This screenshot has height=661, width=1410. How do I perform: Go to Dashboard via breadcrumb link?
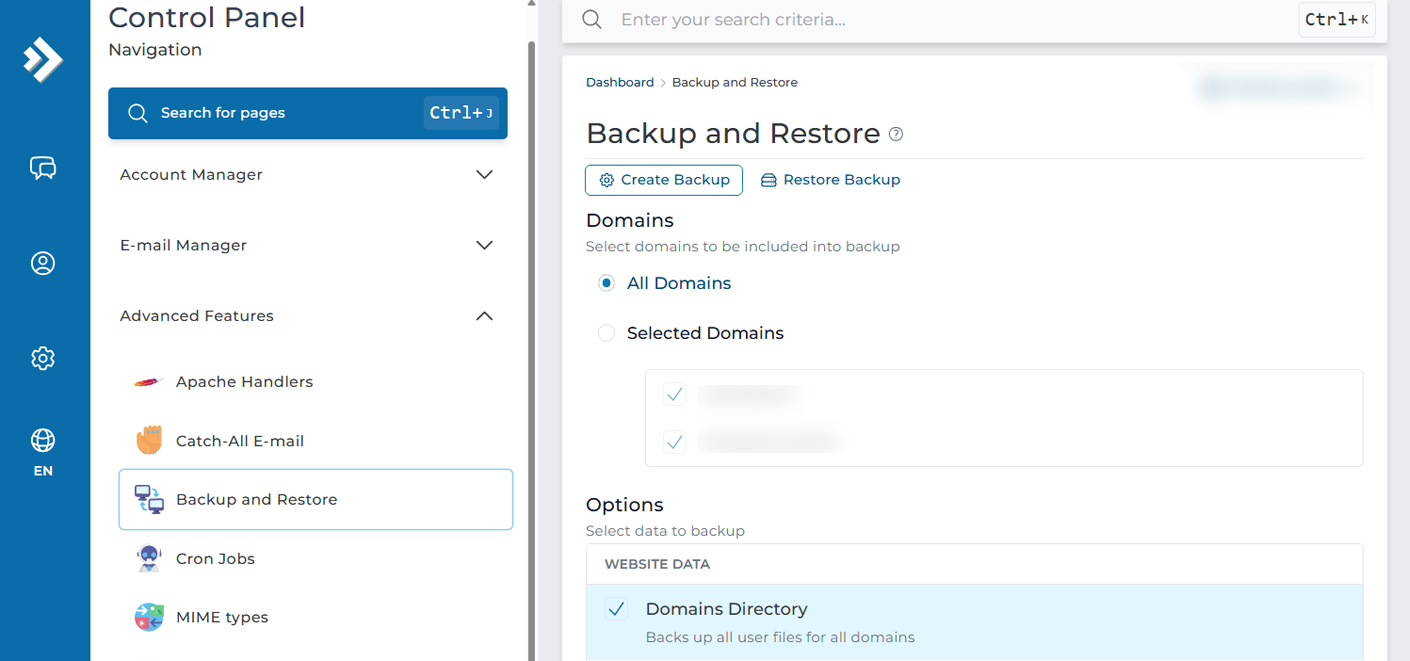tap(620, 83)
